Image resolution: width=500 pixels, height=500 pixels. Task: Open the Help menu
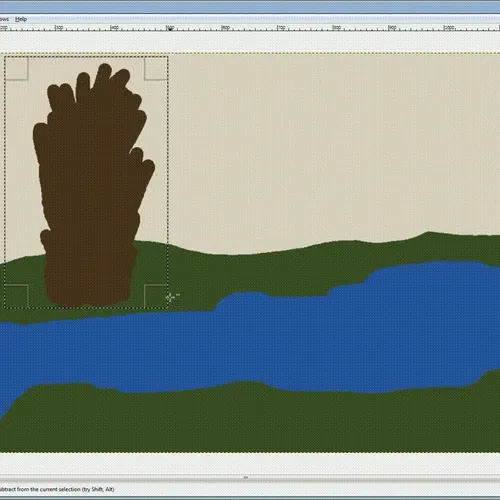tap(21, 19)
